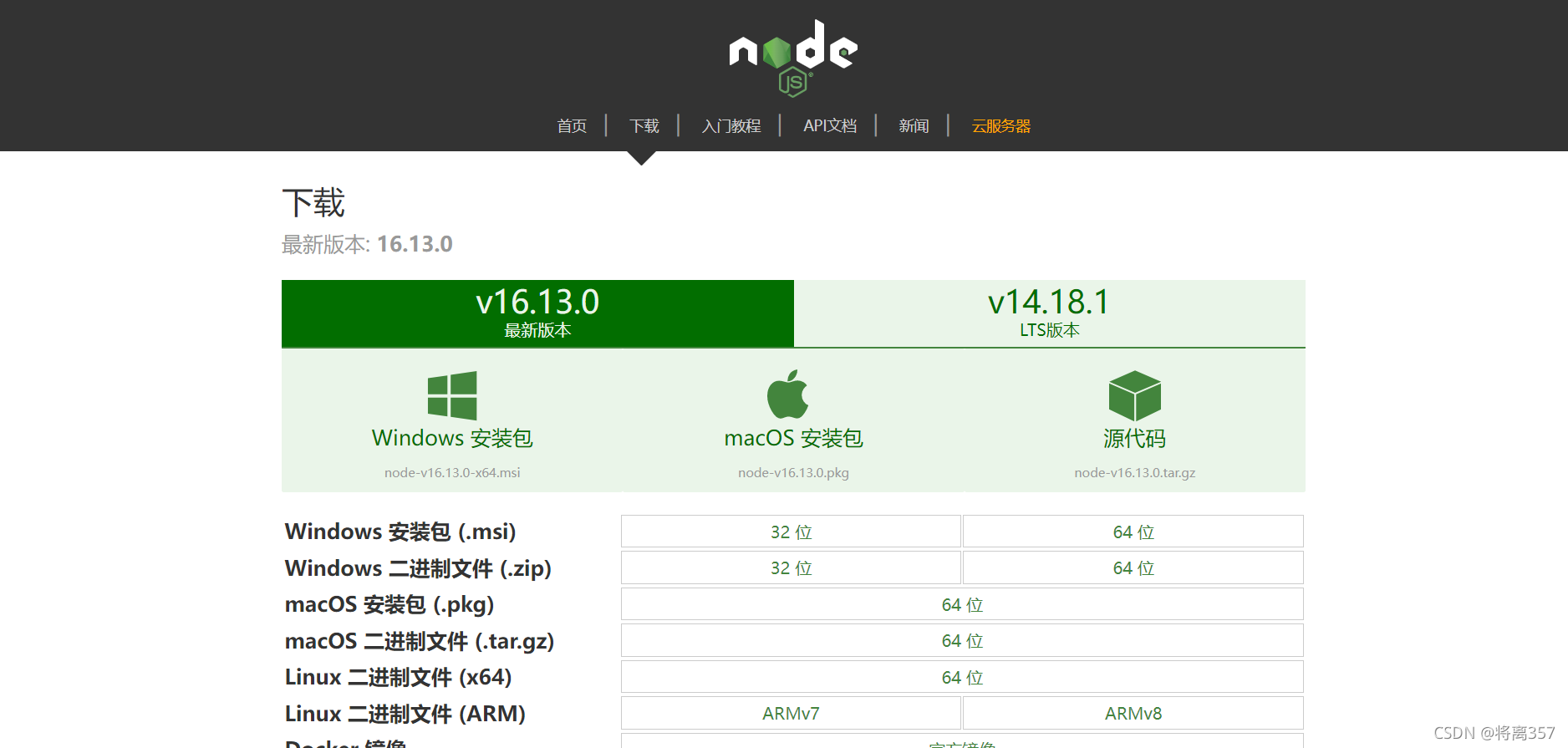Click the Linux 二进制文件 (x64) row label
The image size is (1568, 748).
398,677
